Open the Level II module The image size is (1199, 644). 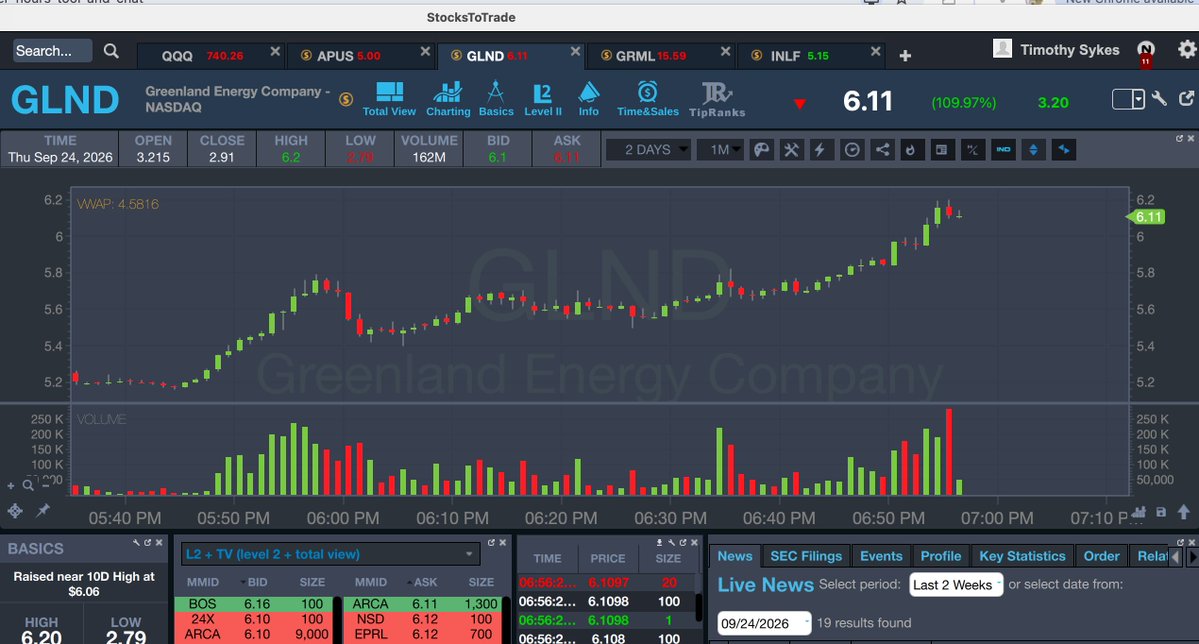(x=543, y=99)
